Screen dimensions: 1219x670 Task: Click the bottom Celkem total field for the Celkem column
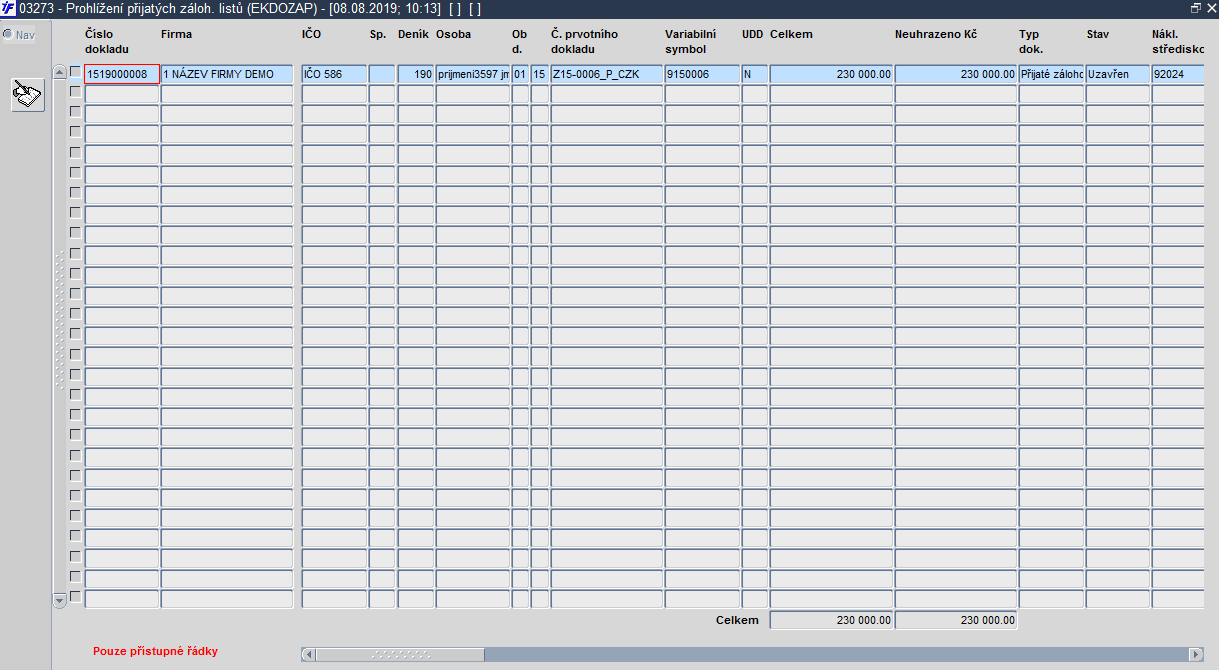[831, 620]
